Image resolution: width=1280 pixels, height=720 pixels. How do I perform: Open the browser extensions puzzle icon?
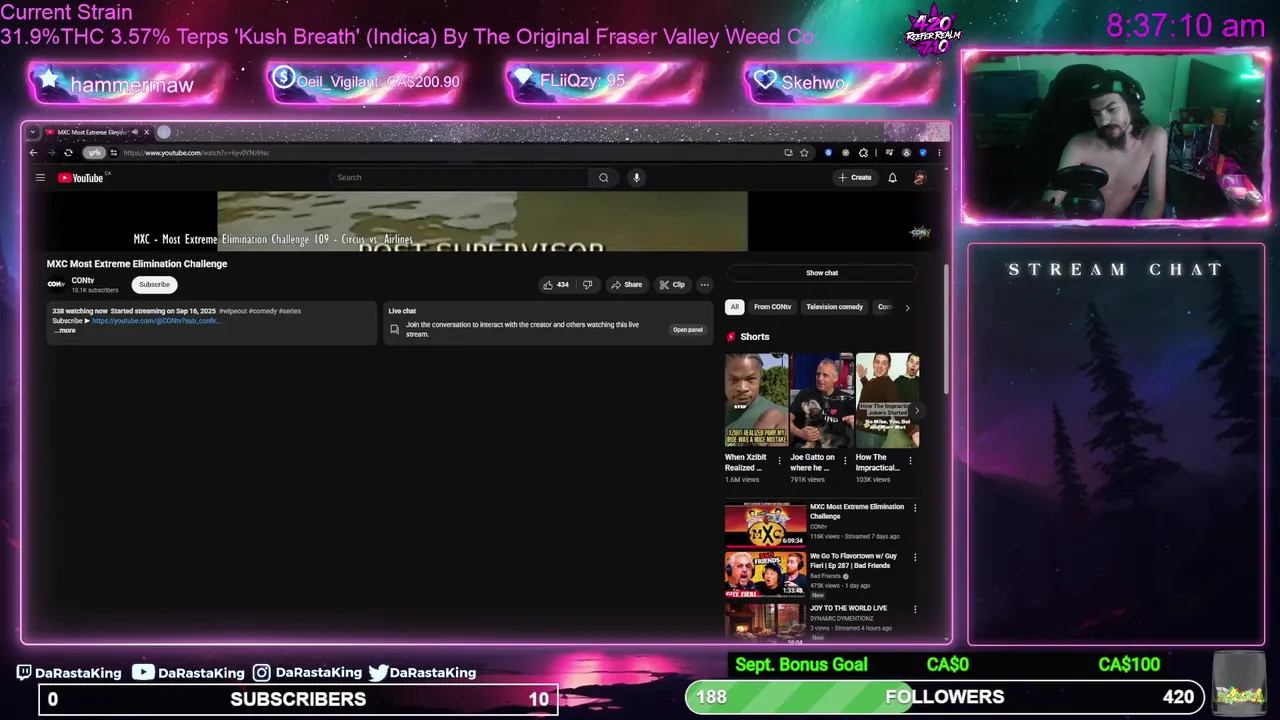pos(863,153)
